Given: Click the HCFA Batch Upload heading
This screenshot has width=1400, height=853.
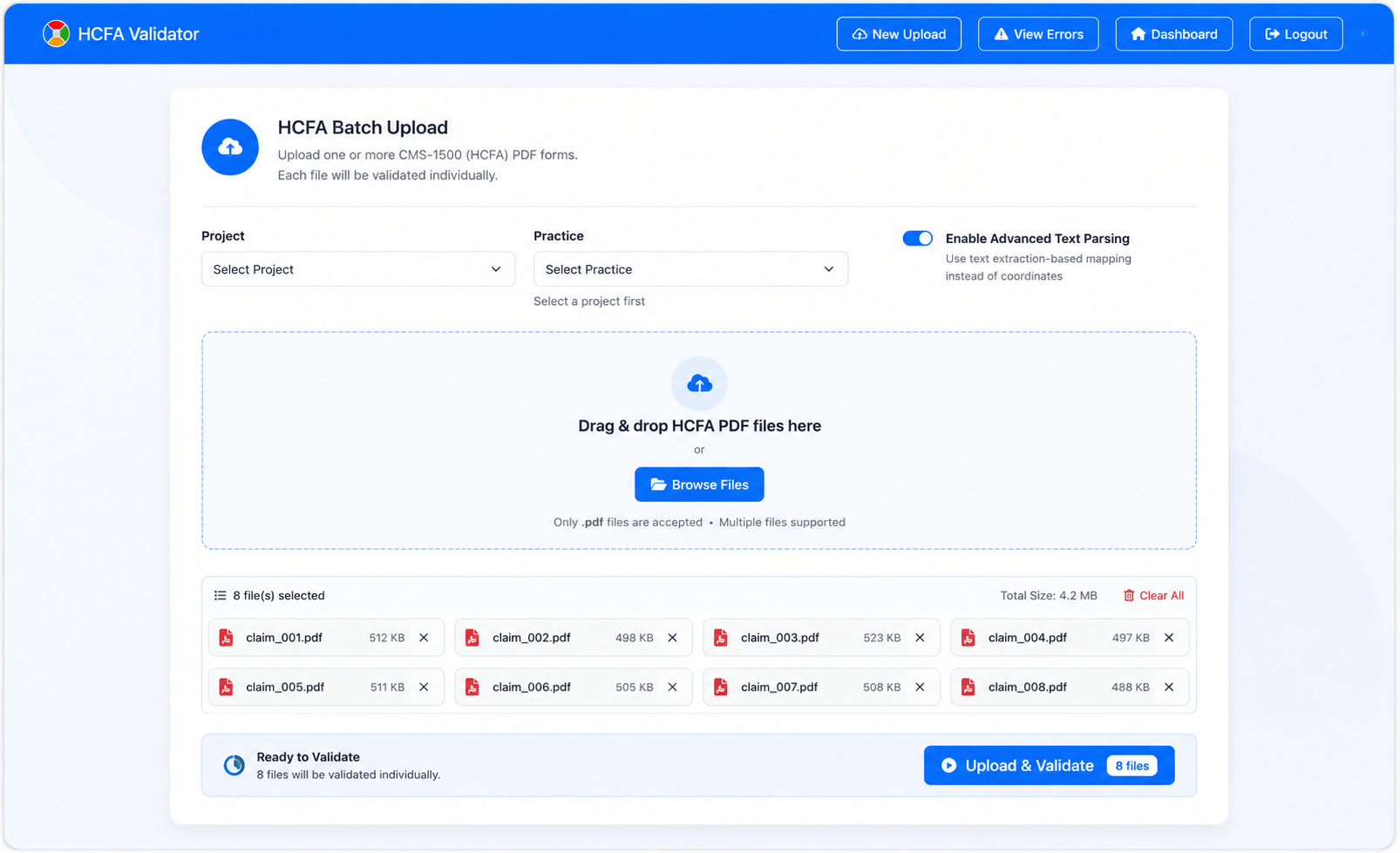Looking at the screenshot, I should pos(363,127).
